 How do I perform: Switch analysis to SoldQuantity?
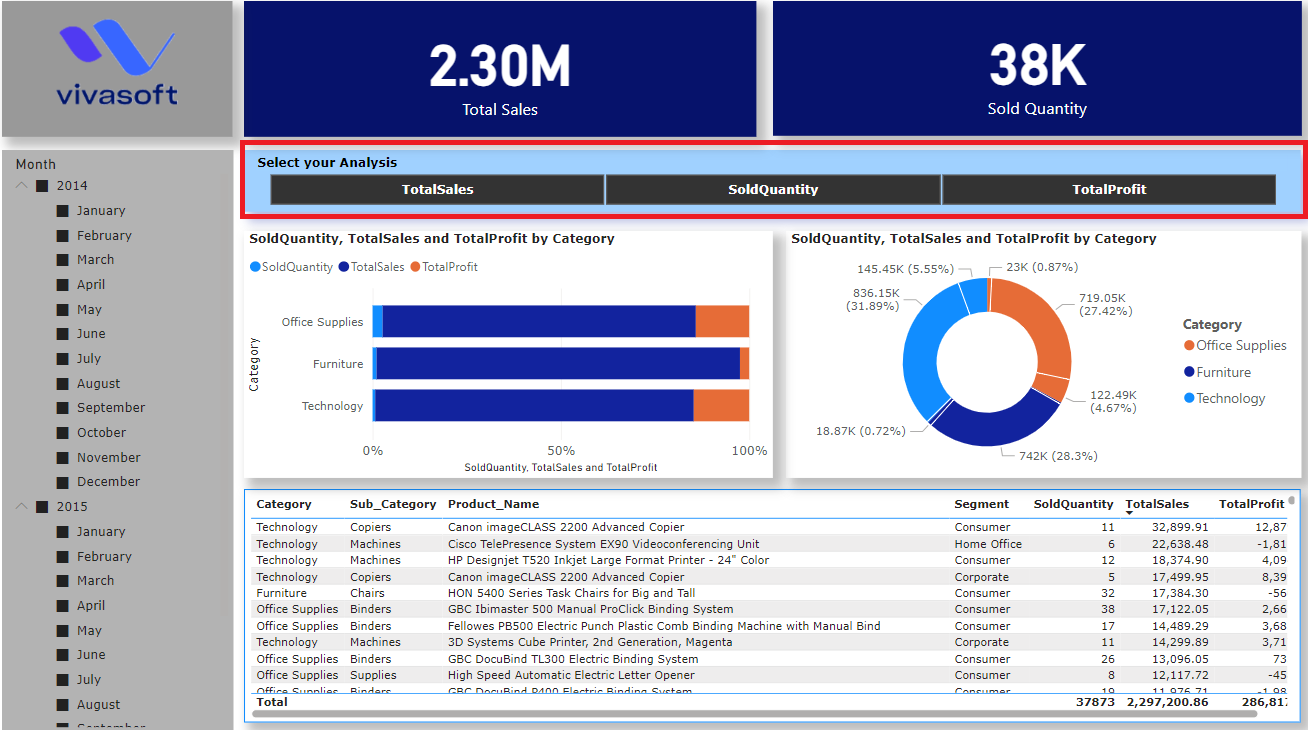click(x=772, y=189)
